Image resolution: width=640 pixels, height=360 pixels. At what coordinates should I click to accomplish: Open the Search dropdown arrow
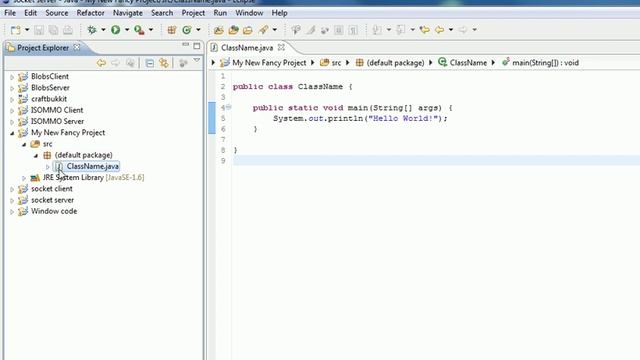tap(275, 30)
